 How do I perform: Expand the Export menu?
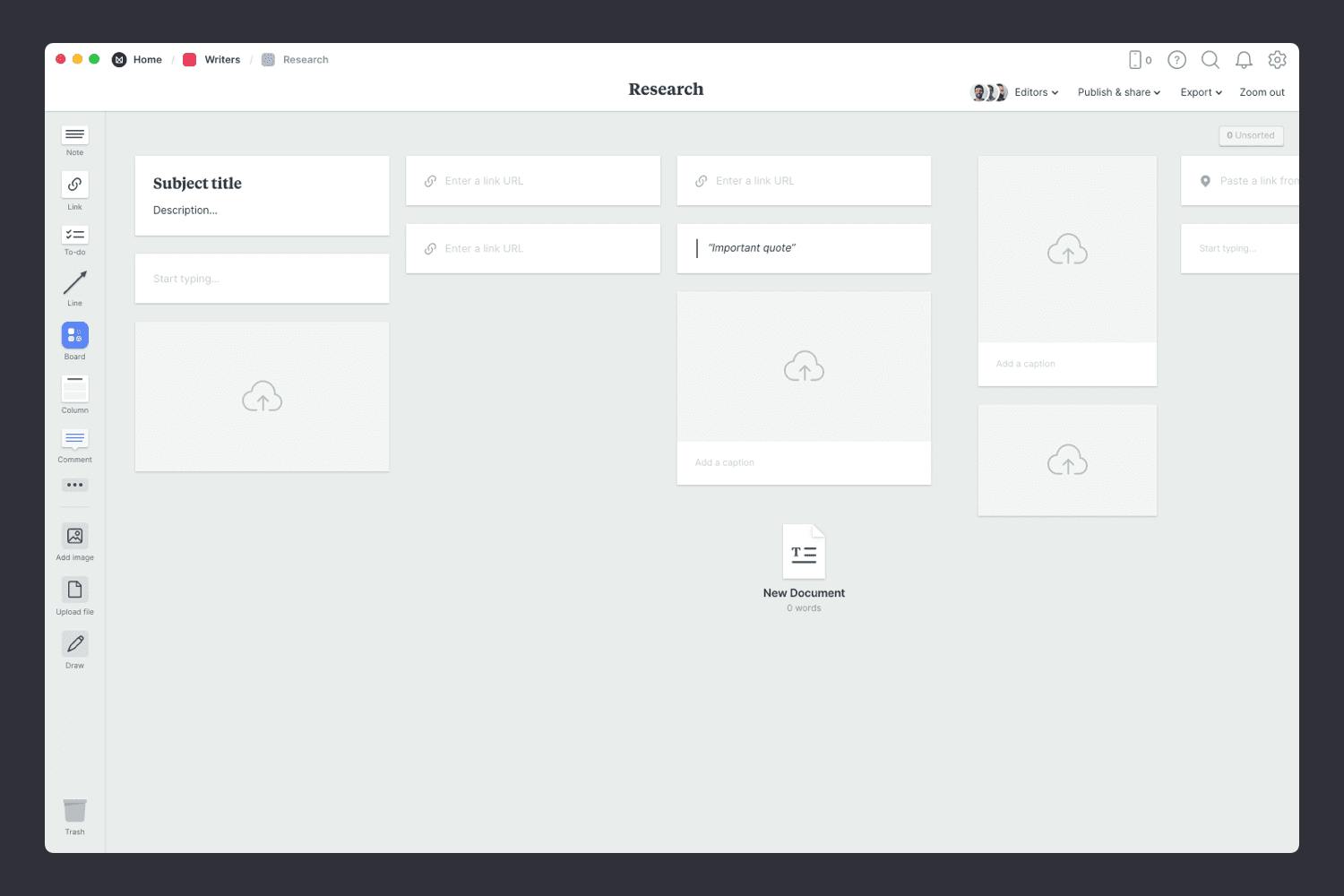(x=1201, y=92)
